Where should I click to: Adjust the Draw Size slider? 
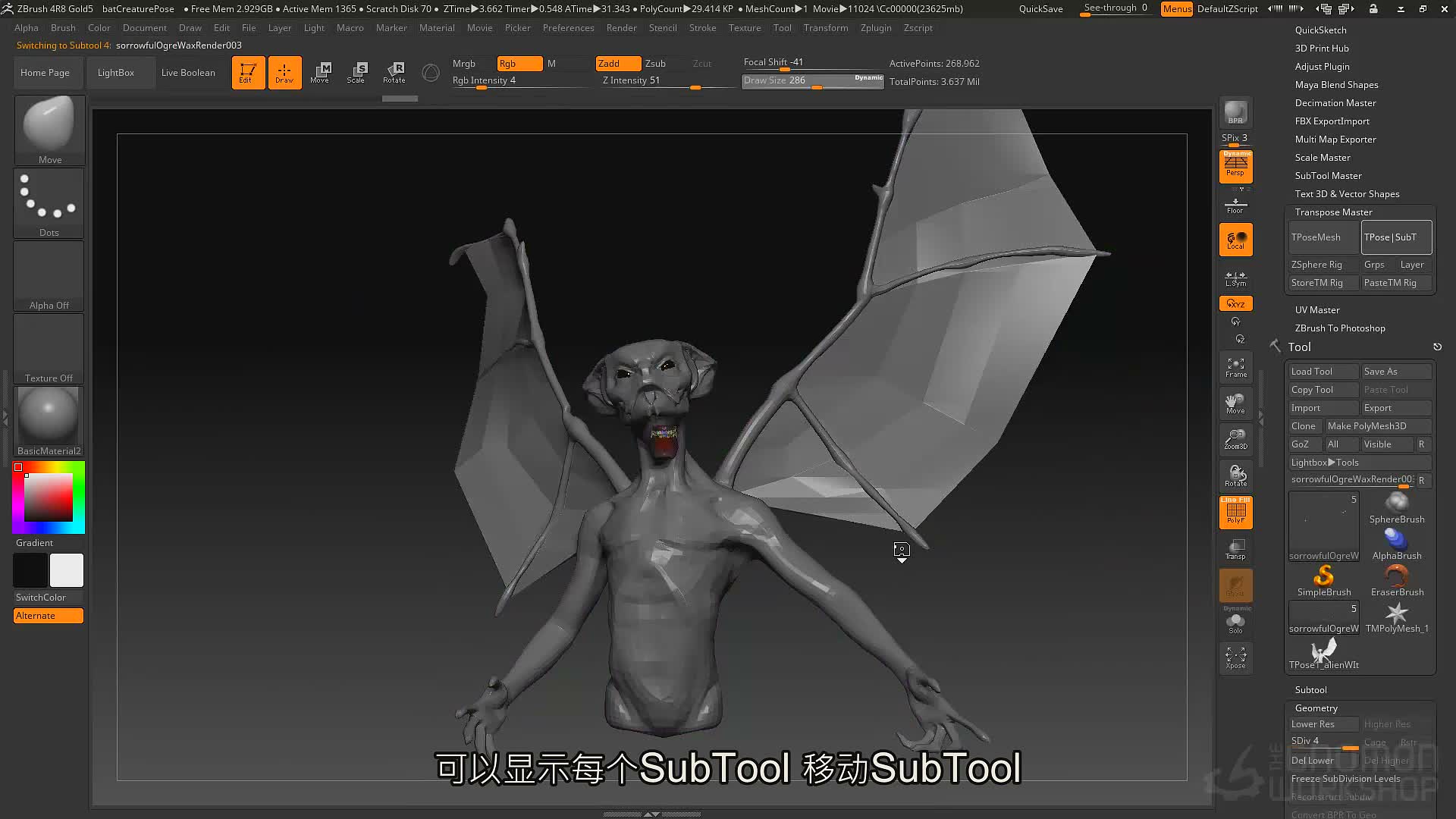click(812, 81)
